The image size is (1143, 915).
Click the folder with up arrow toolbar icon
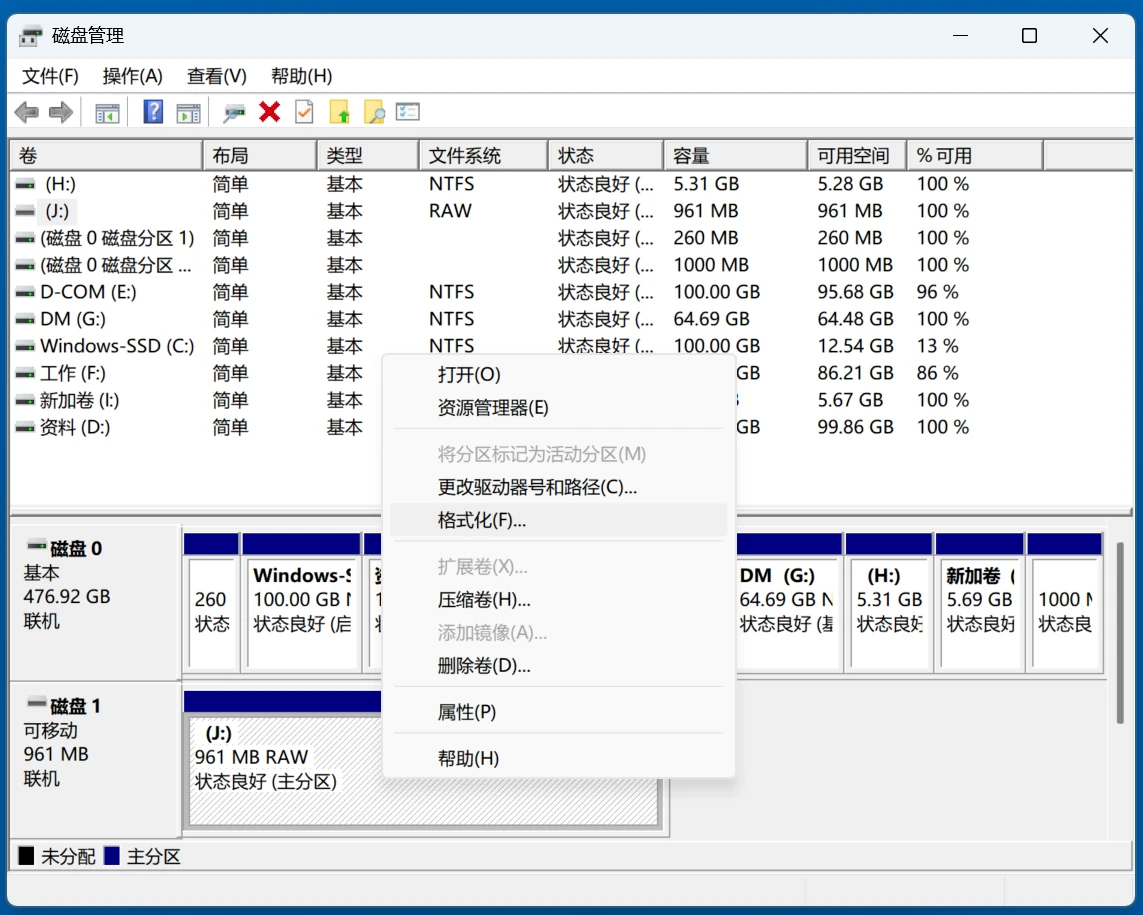click(339, 111)
